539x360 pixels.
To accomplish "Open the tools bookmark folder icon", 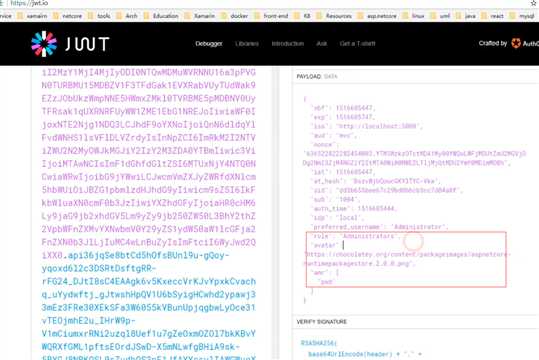I will click(91, 16).
